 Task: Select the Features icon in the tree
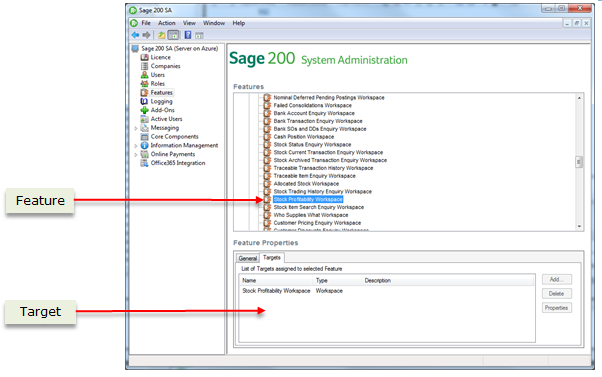[x=144, y=93]
